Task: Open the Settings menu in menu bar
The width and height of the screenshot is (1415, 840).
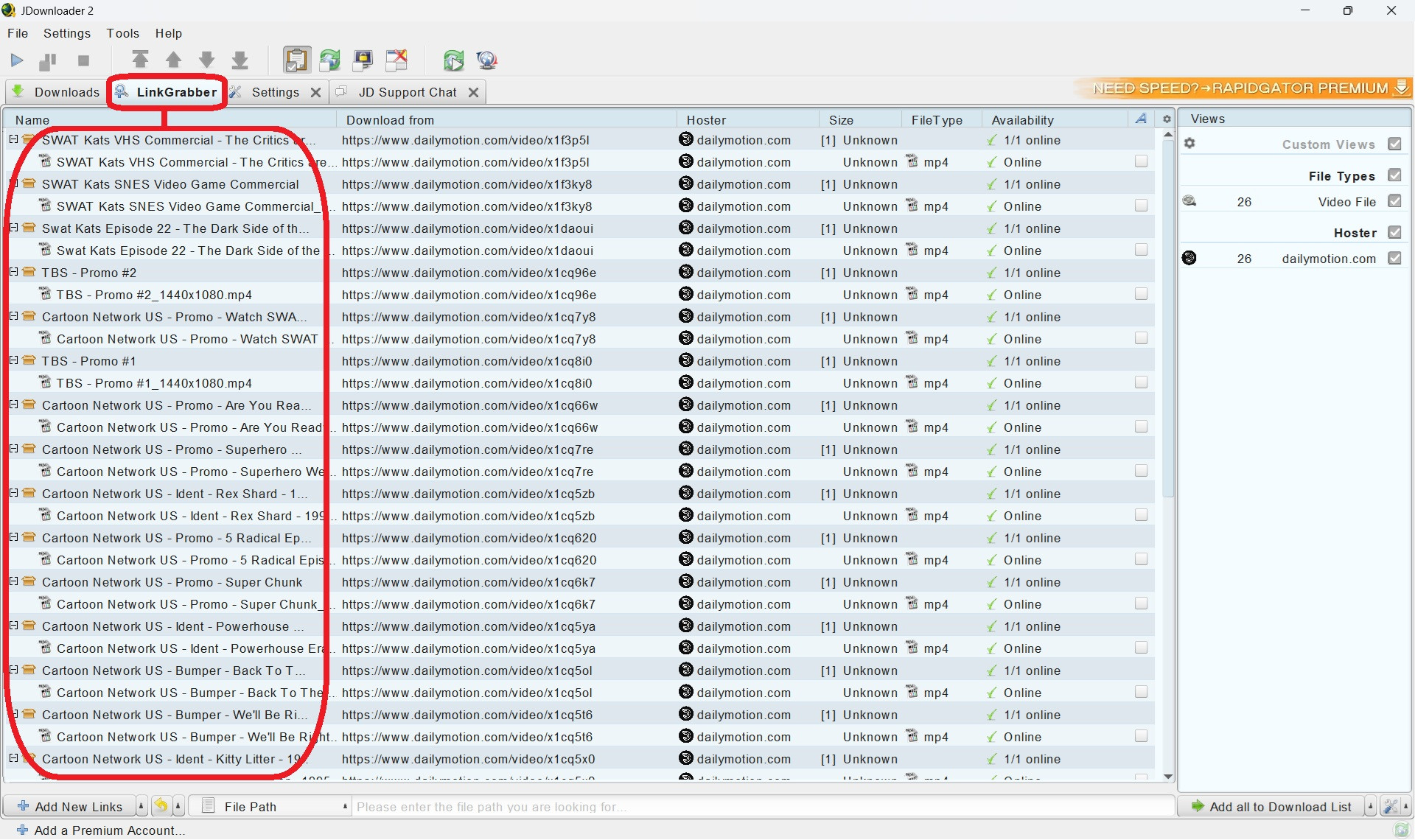Action: (x=67, y=33)
